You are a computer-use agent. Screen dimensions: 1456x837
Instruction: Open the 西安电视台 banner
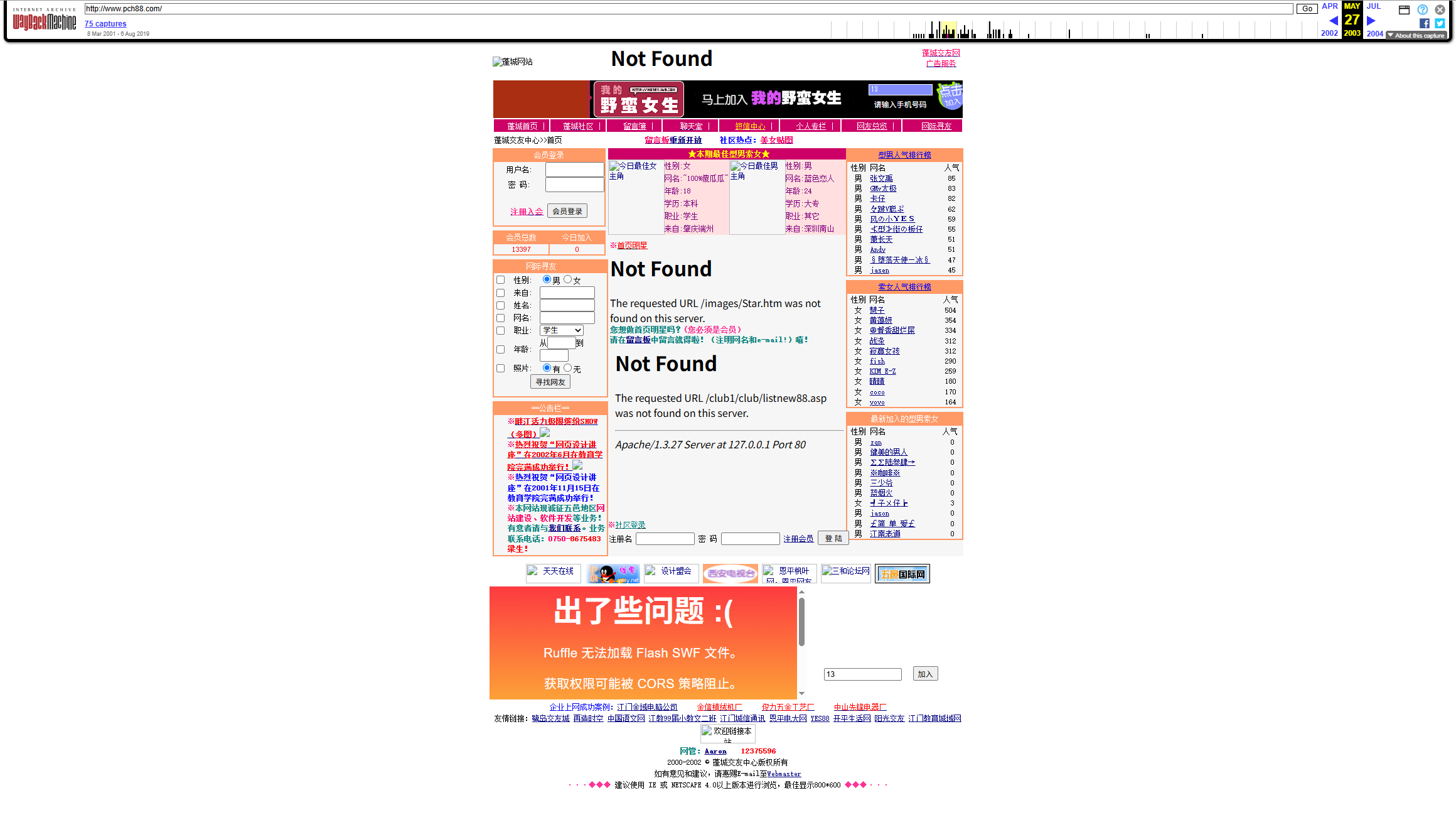pyautogui.click(x=731, y=573)
